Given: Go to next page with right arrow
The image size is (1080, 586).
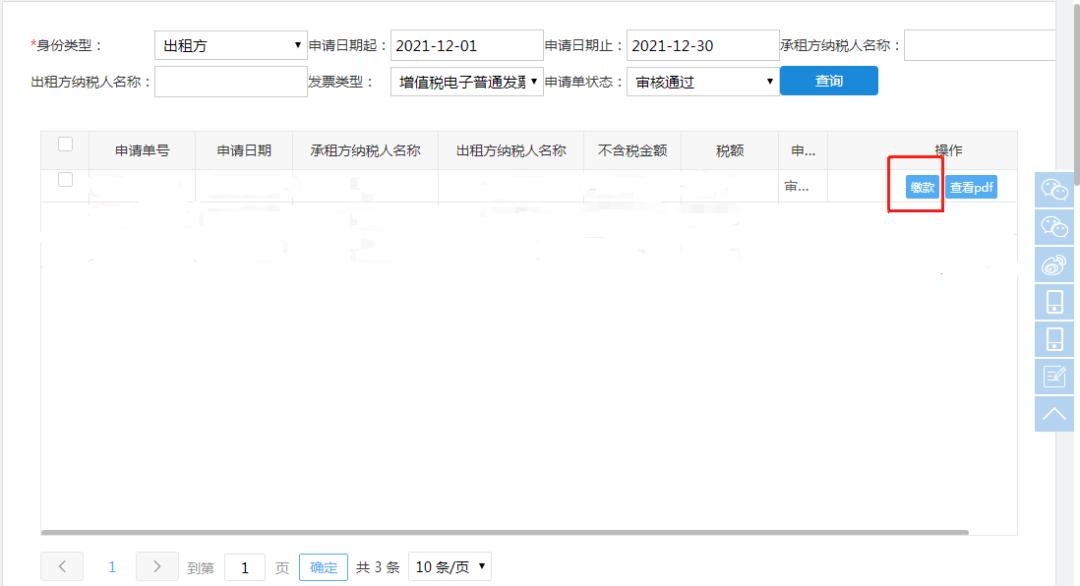Looking at the screenshot, I should (156, 565).
